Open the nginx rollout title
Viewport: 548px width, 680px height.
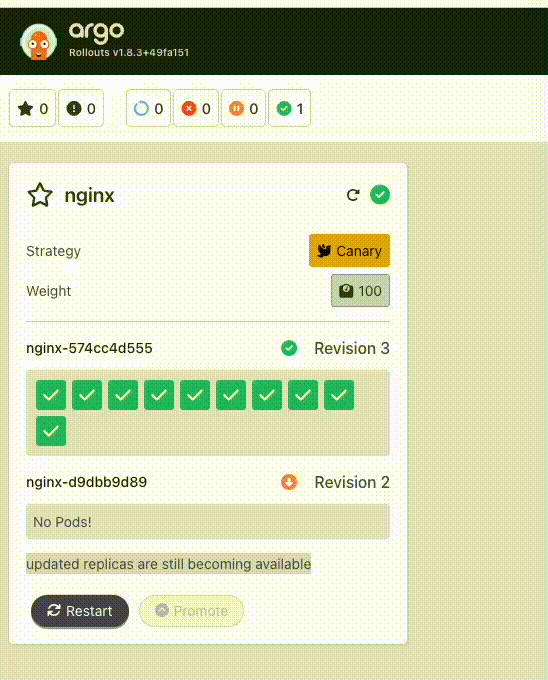point(89,196)
